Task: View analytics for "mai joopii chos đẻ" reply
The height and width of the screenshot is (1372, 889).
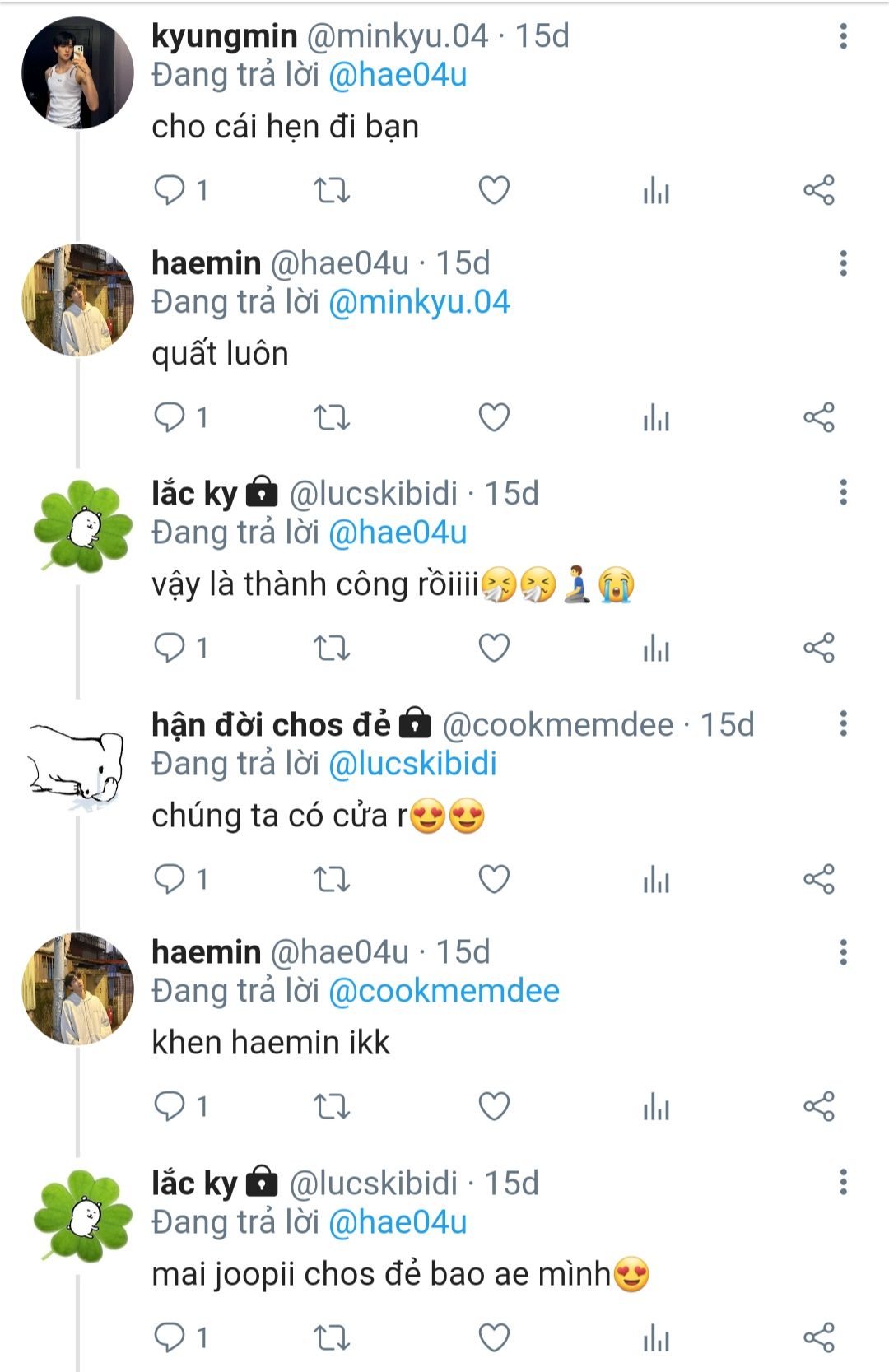Action: pyautogui.click(x=656, y=1338)
